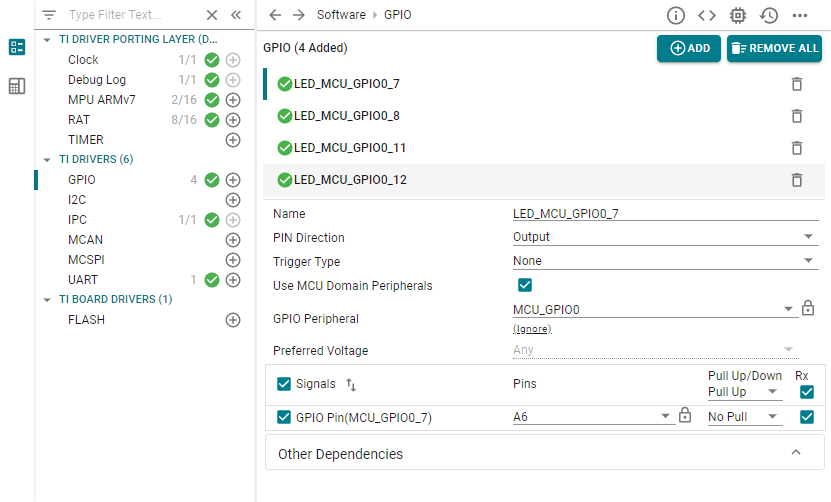Open the history icon in the header
Viewport: 831px width, 502px height.
click(x=768, y=15)
